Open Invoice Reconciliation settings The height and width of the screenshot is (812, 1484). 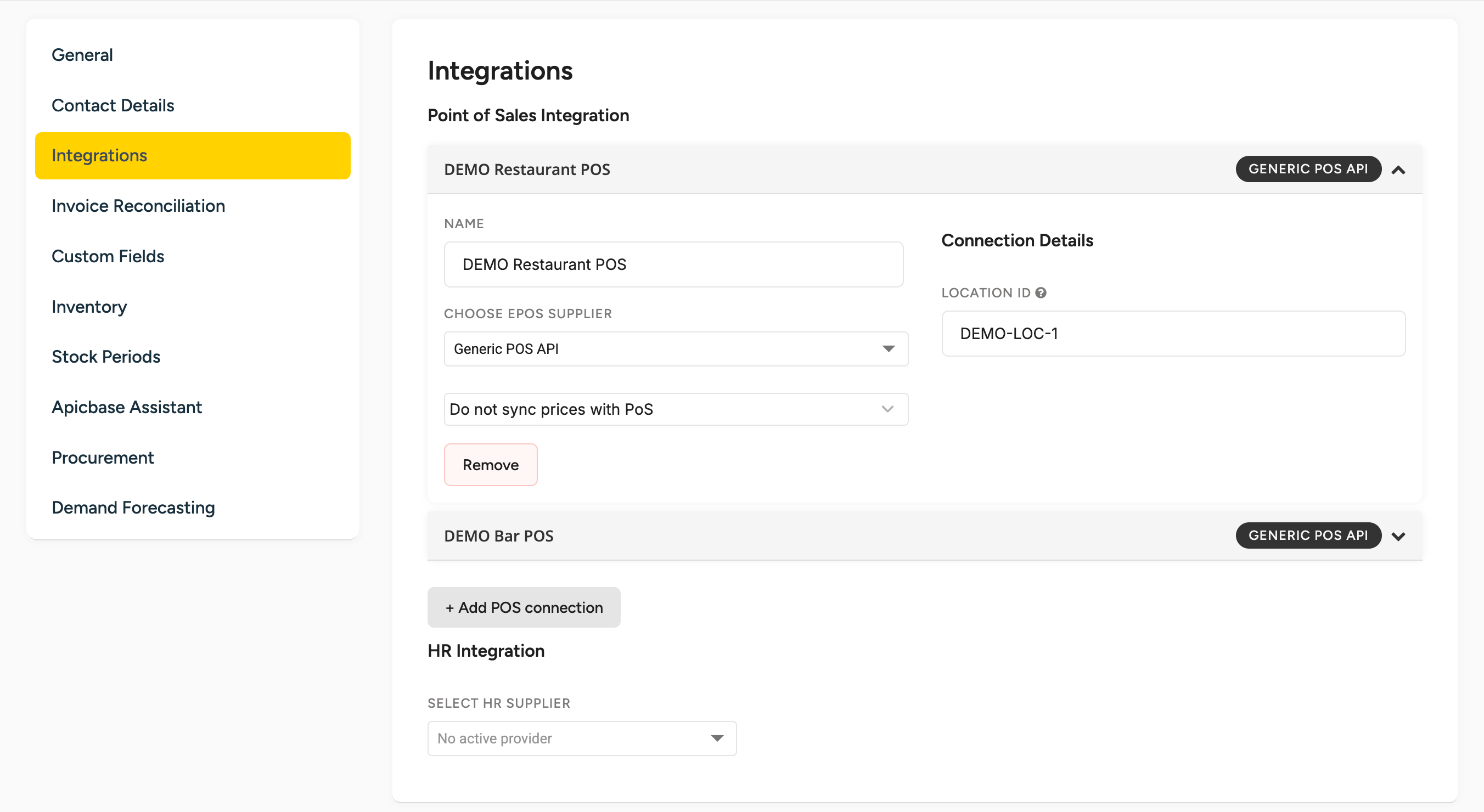tap(138, 206)
